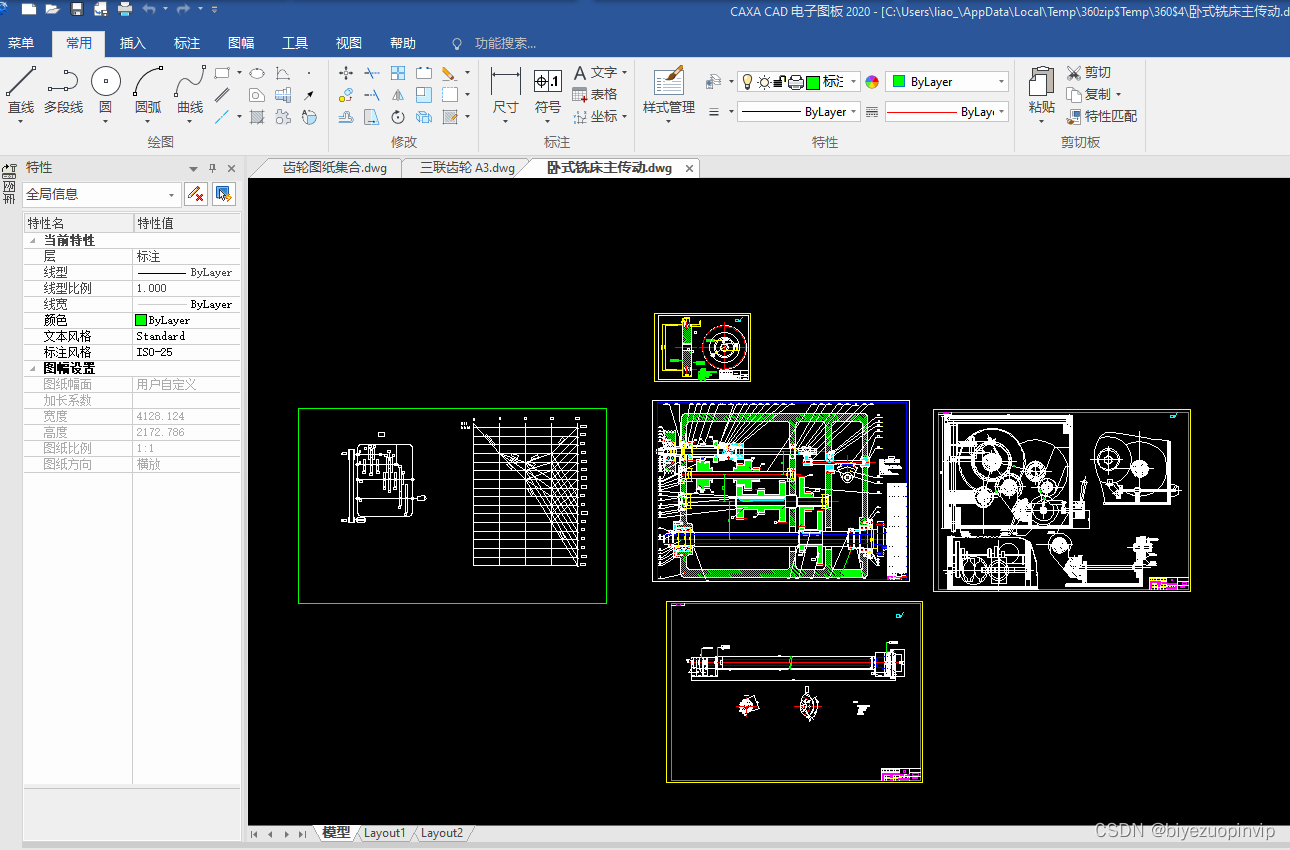Click the green 颜色 ByLayer swatch value

(186, 320)
